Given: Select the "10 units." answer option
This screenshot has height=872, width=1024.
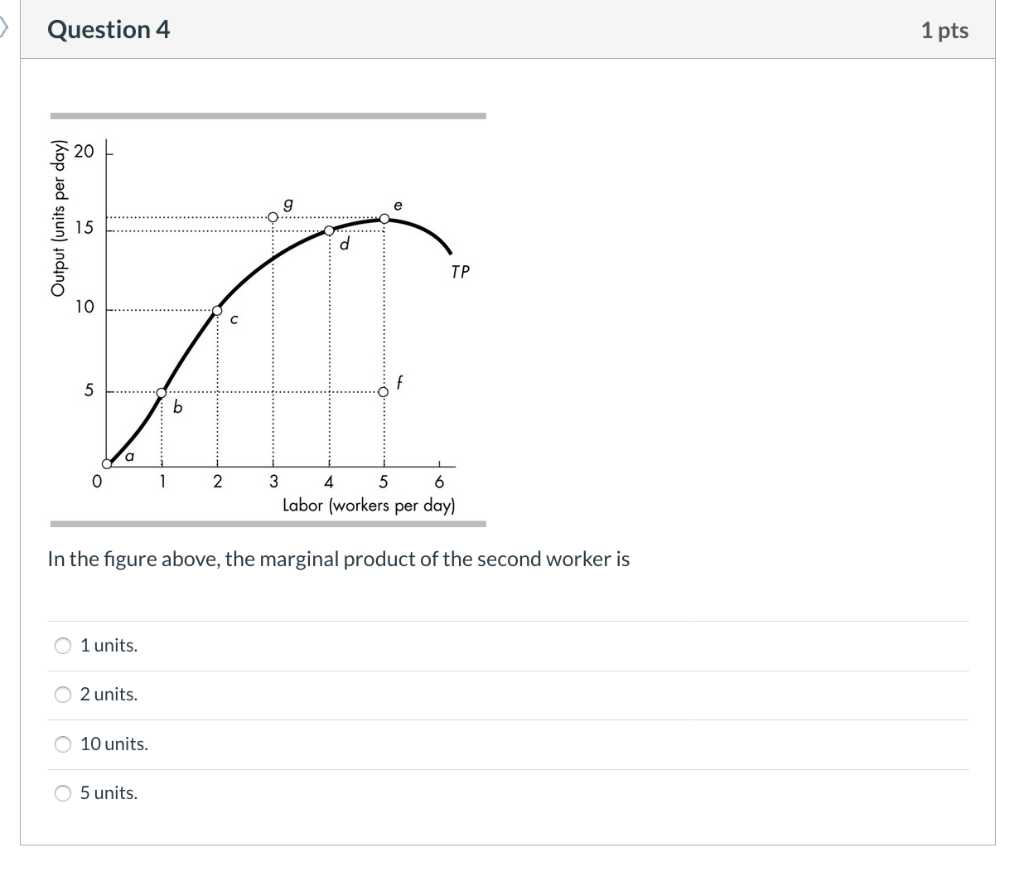Looking at the screenshot, I should 62,743.
